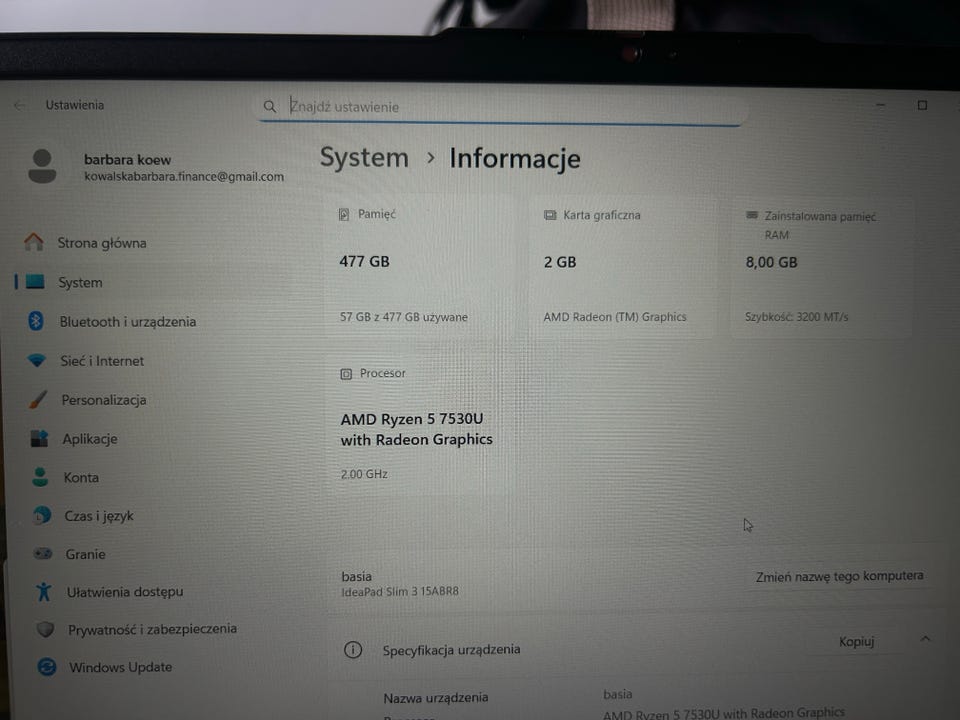Click the basia computer name
Viewport: 960px width, 720px height.
click(356, 576)
